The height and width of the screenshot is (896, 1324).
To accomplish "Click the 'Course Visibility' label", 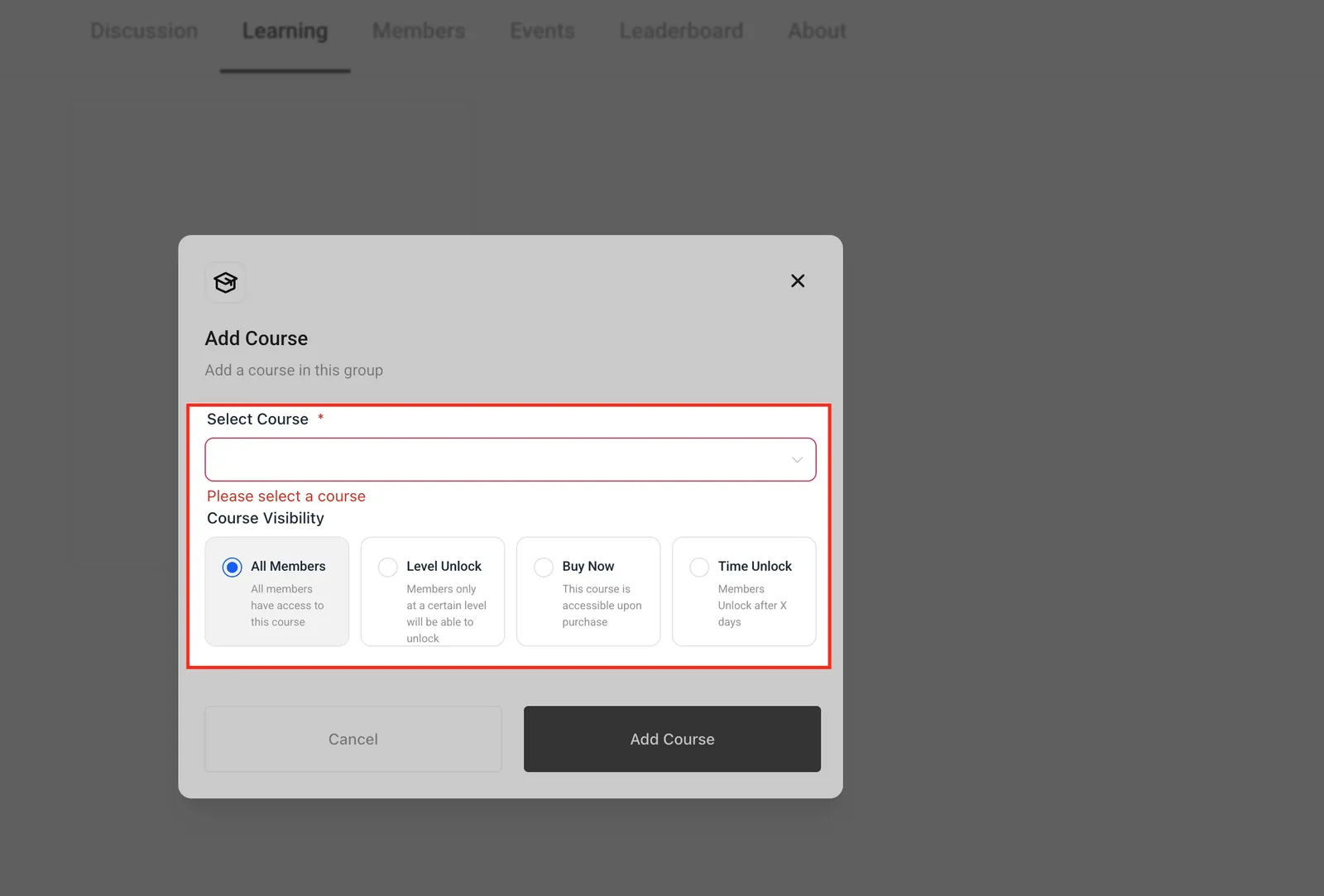I will point(266,518).
